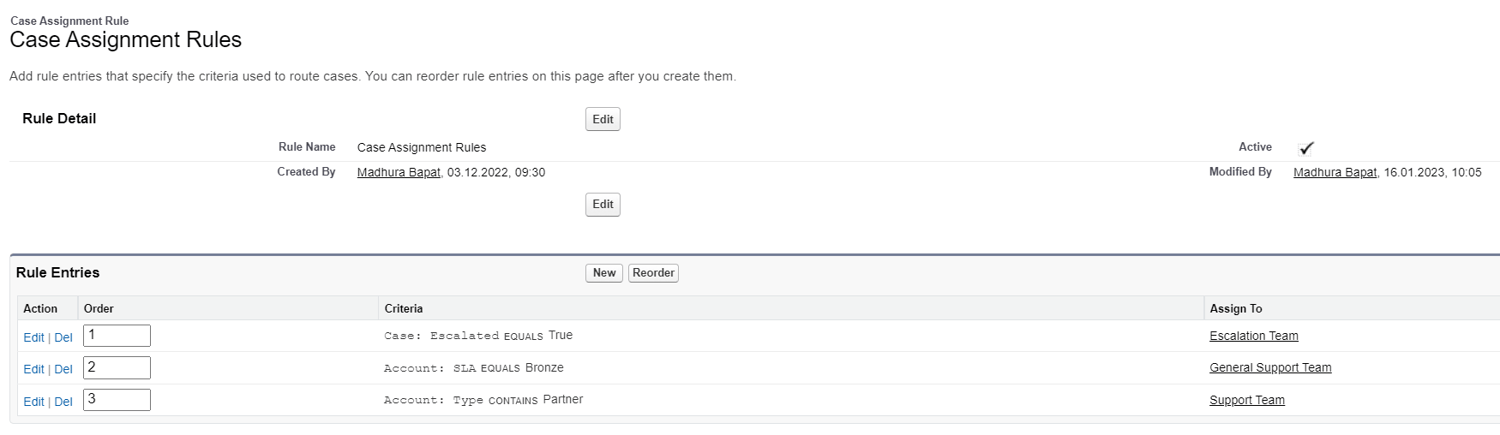Edit the Escalated equals True rule entry
1500x435 pixels.
click(33, 338)
